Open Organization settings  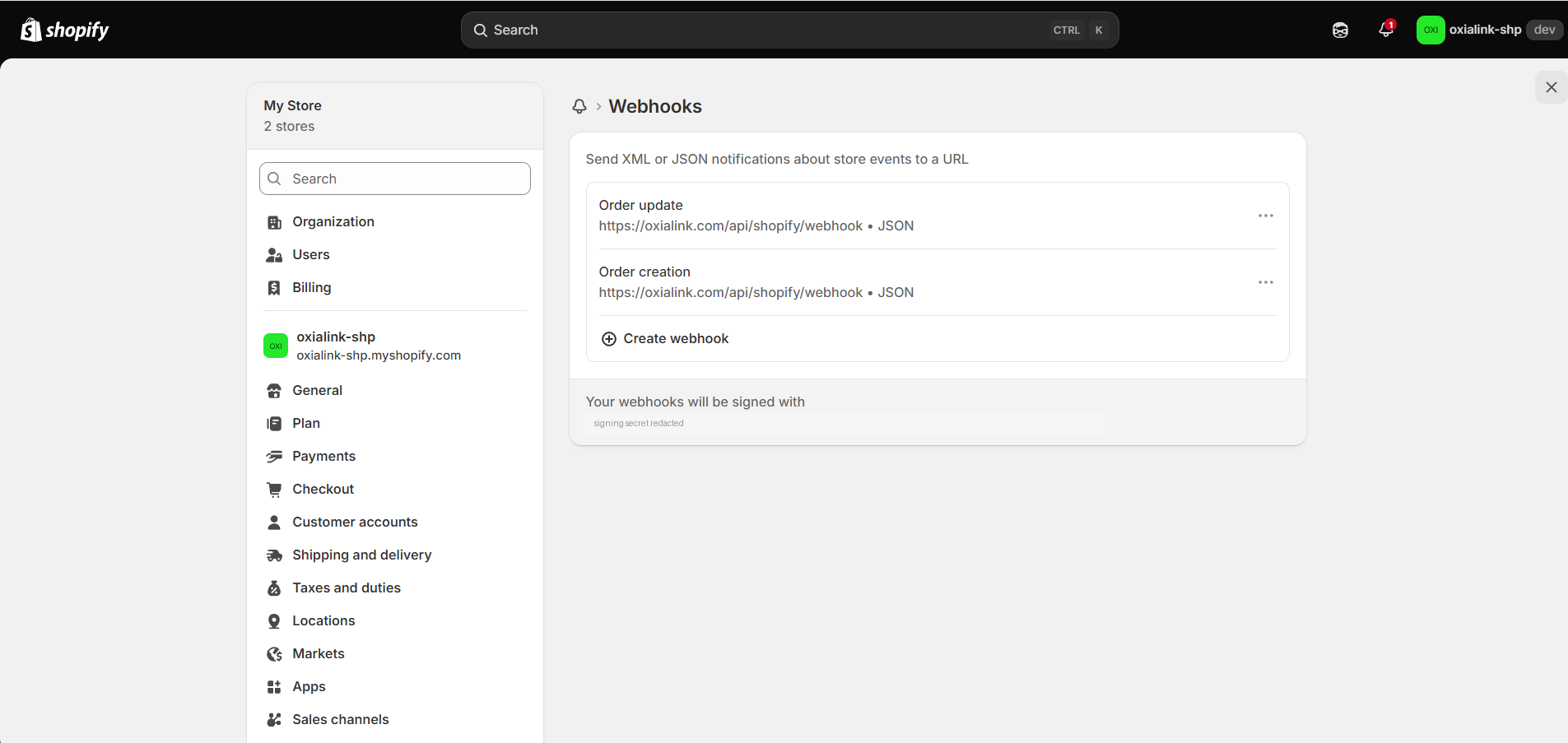tap(395, 222)
